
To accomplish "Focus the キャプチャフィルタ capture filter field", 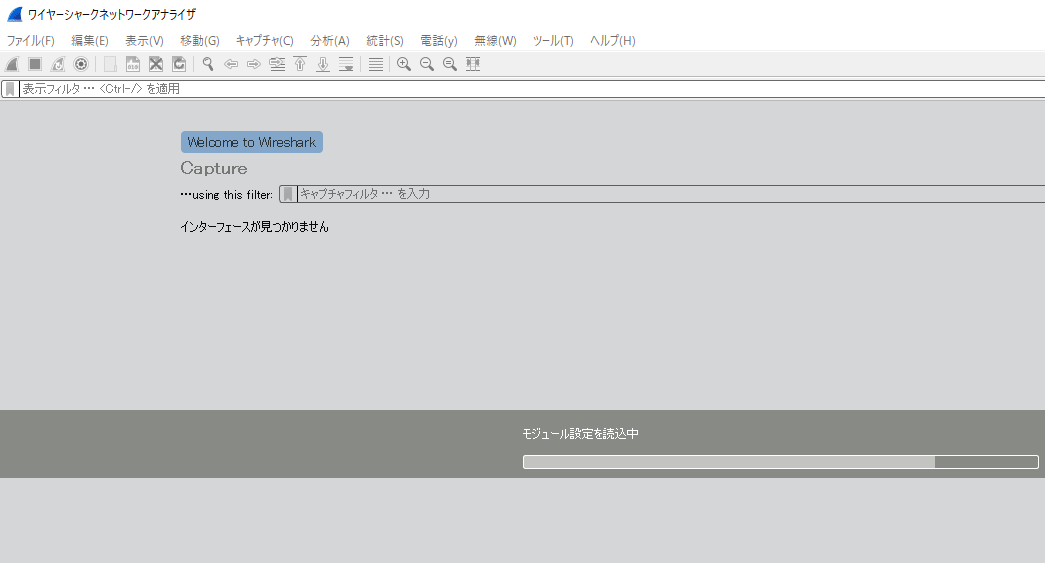I will (671, 194).
